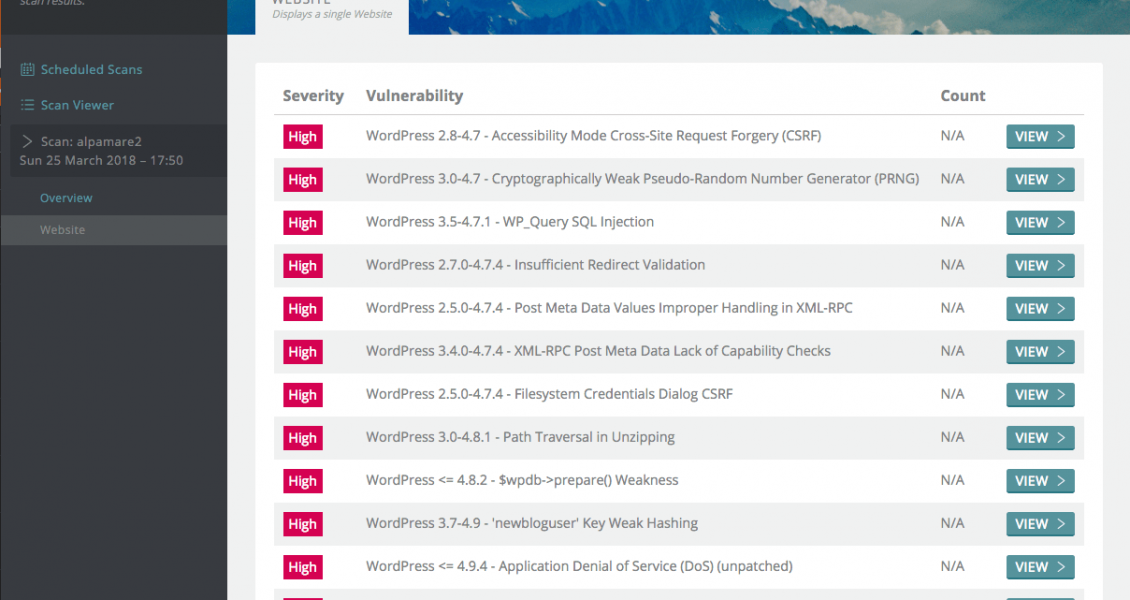This screenshot has height=600, width=1130.
Task: Click High badge for WP_Query SQL Injection
Action: tap(303, 223)
